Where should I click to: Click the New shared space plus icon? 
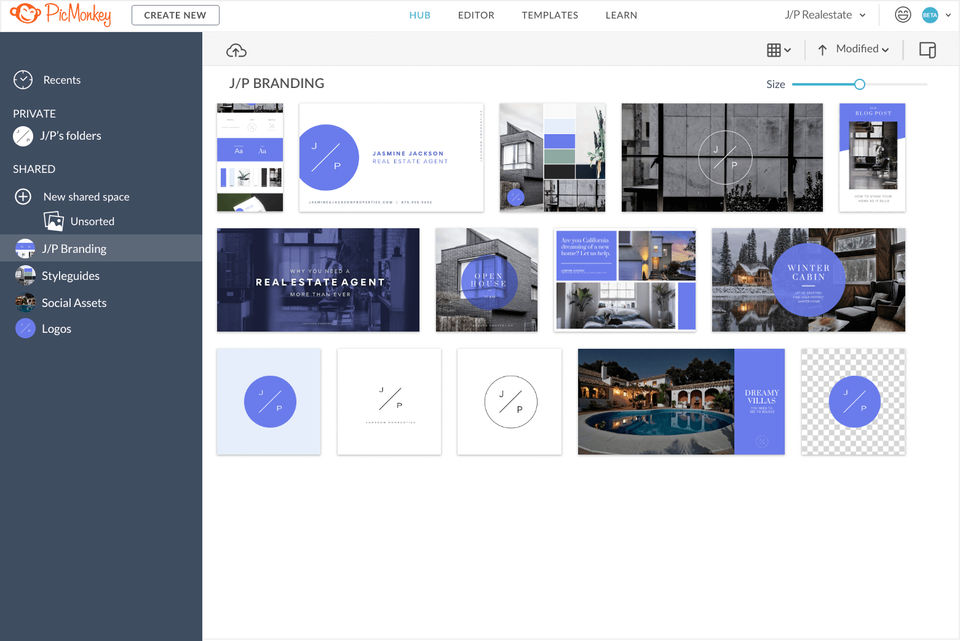tap(23, 197)
